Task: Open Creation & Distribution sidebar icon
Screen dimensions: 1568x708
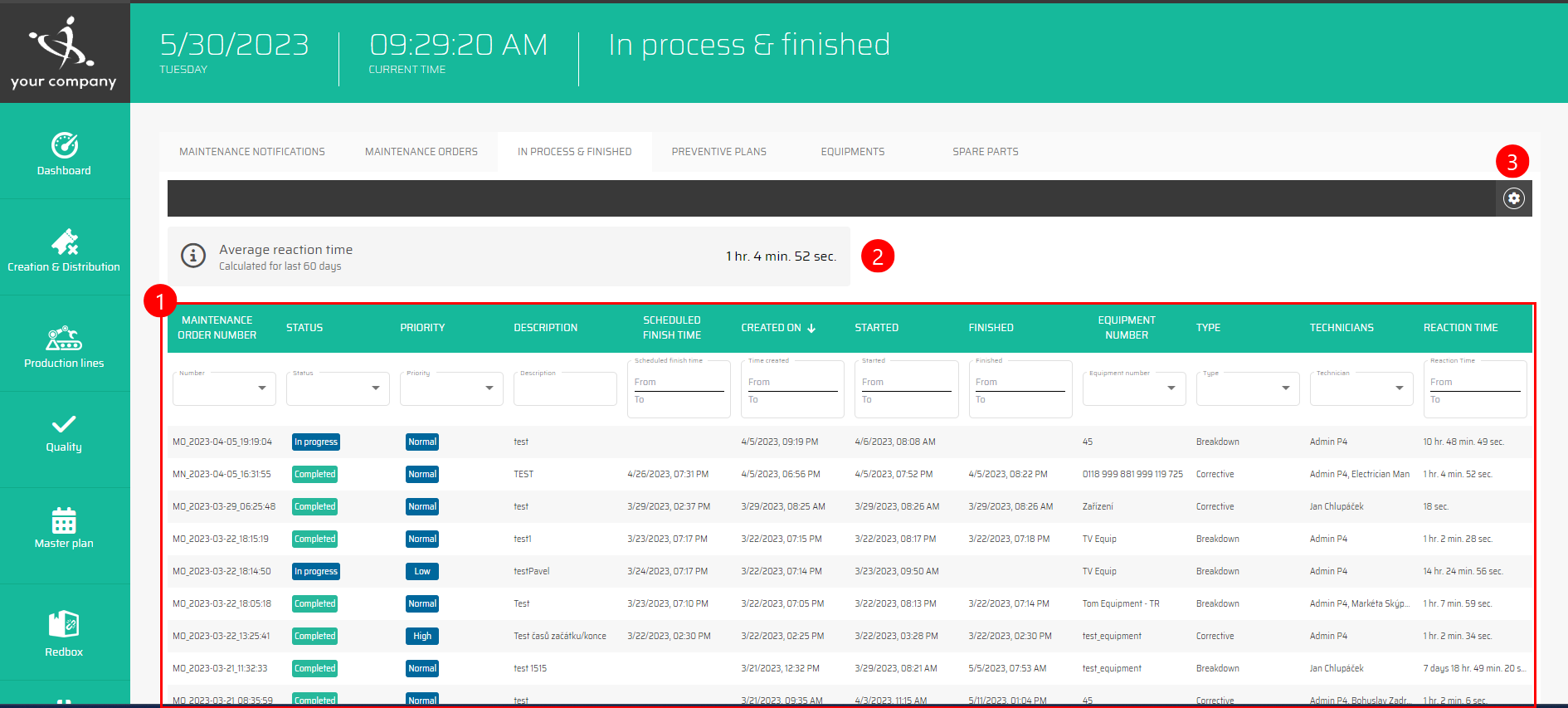Action: point(65,242)
